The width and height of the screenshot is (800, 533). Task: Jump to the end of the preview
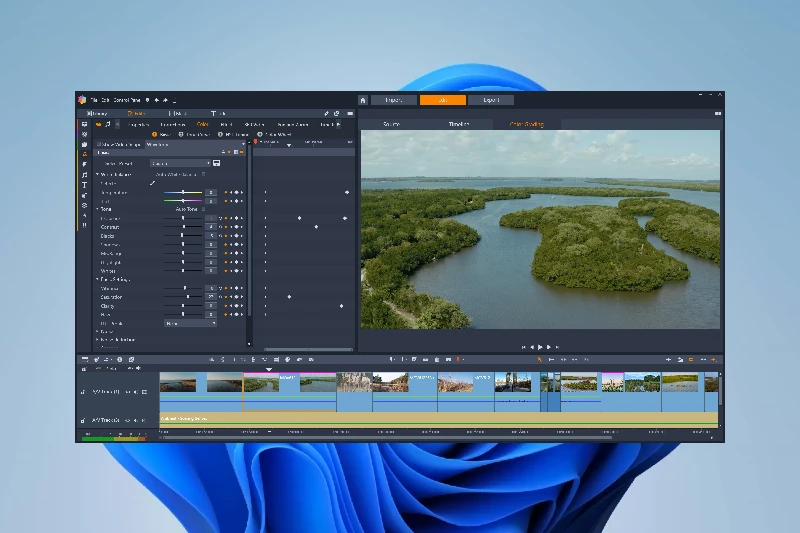557,347
